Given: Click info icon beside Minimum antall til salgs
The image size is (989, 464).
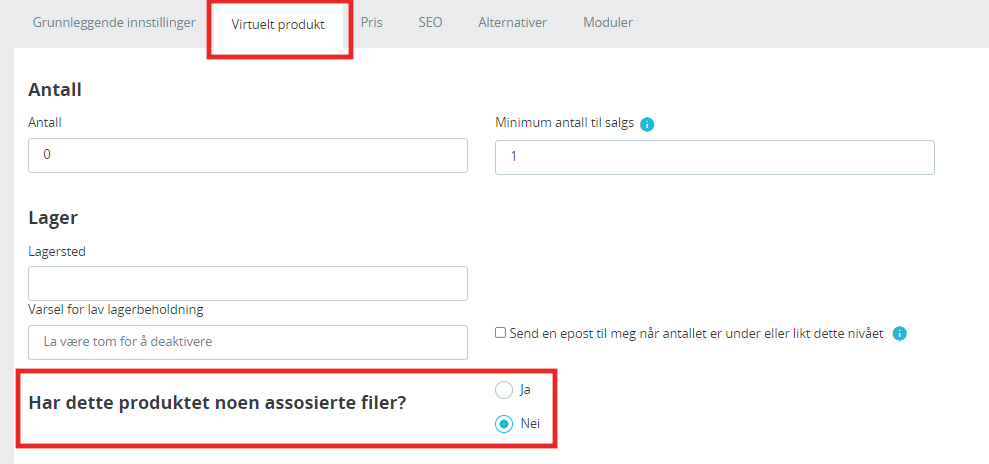Looking at the screenshot, I should point(647,124).
